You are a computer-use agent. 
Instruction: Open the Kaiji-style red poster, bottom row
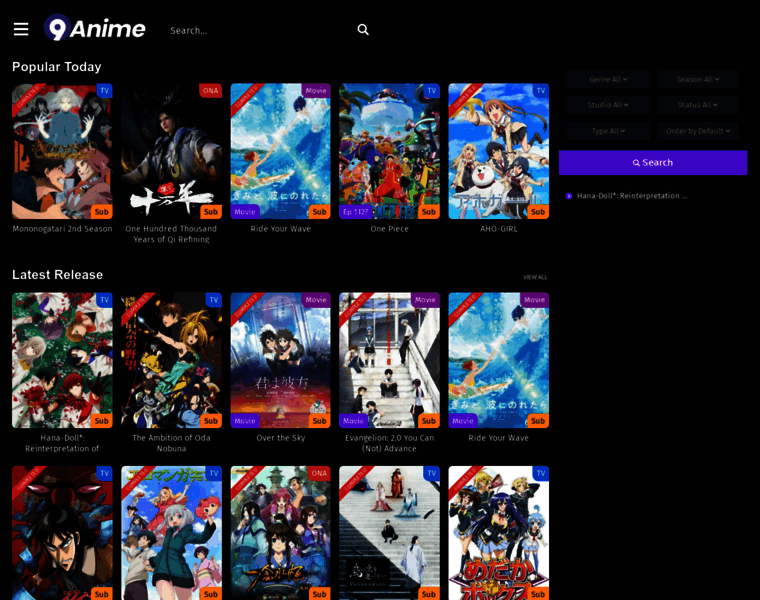tap(62, 533)
